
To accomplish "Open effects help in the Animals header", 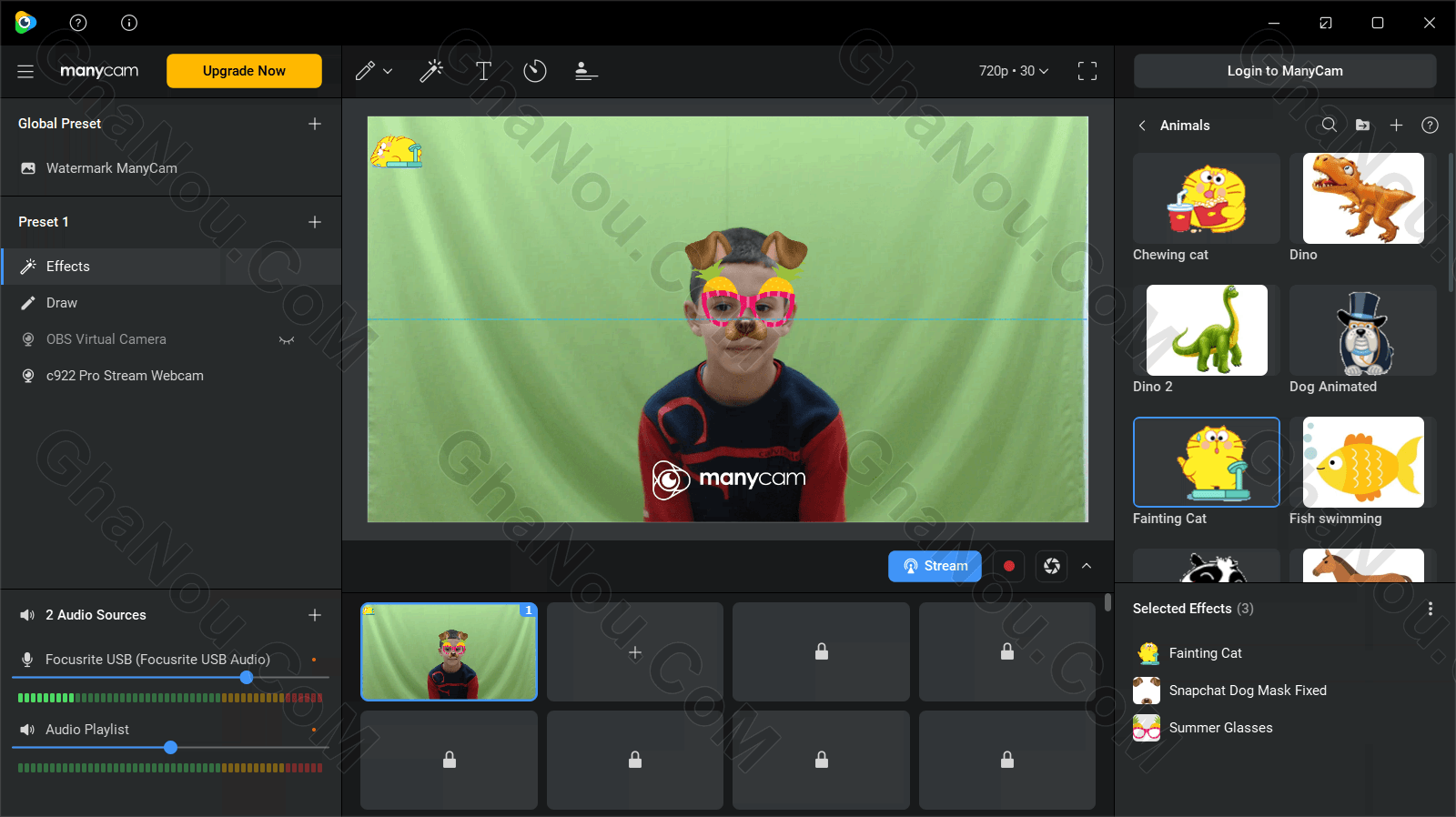I will pos(1431,125).
